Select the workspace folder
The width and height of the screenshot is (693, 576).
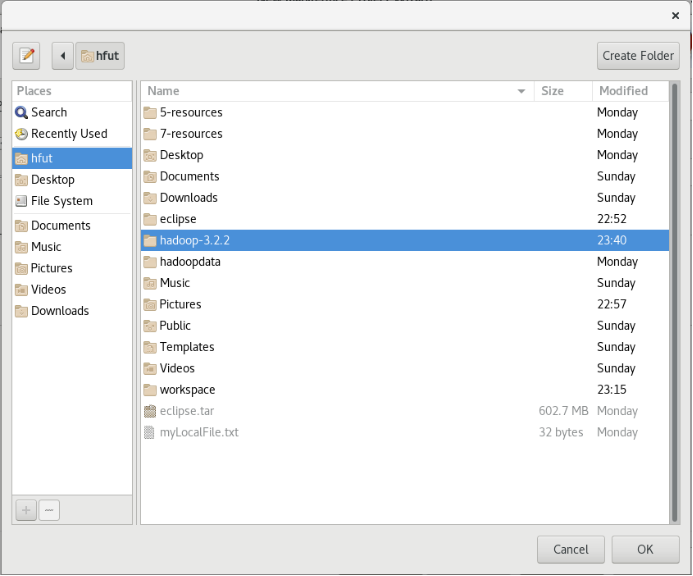405,389
